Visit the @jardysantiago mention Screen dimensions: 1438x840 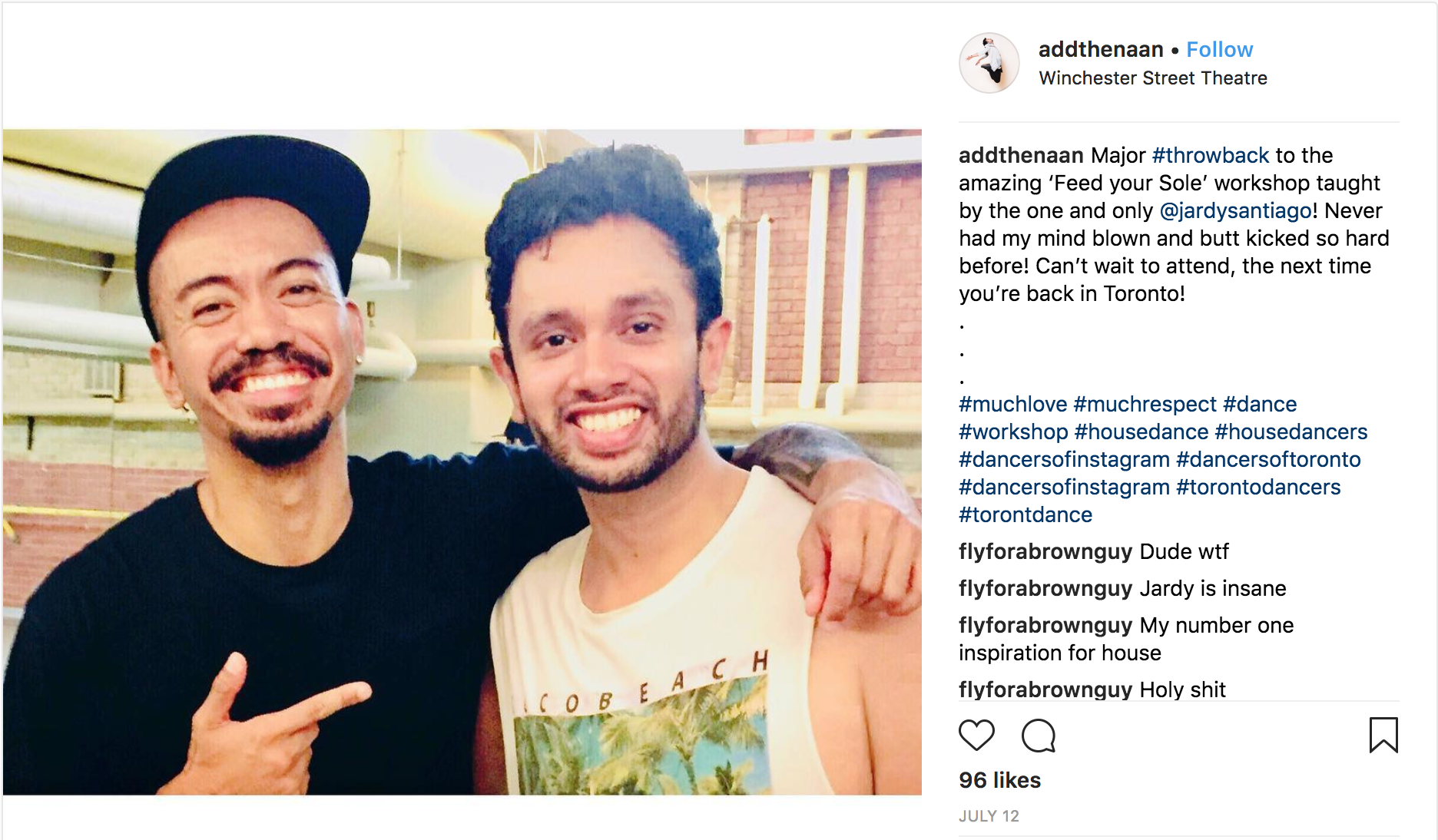tap(1236, 210)
